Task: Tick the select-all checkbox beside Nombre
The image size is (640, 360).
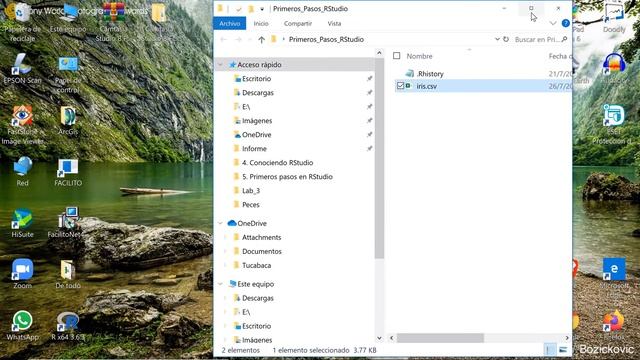Action: (396, 56)
